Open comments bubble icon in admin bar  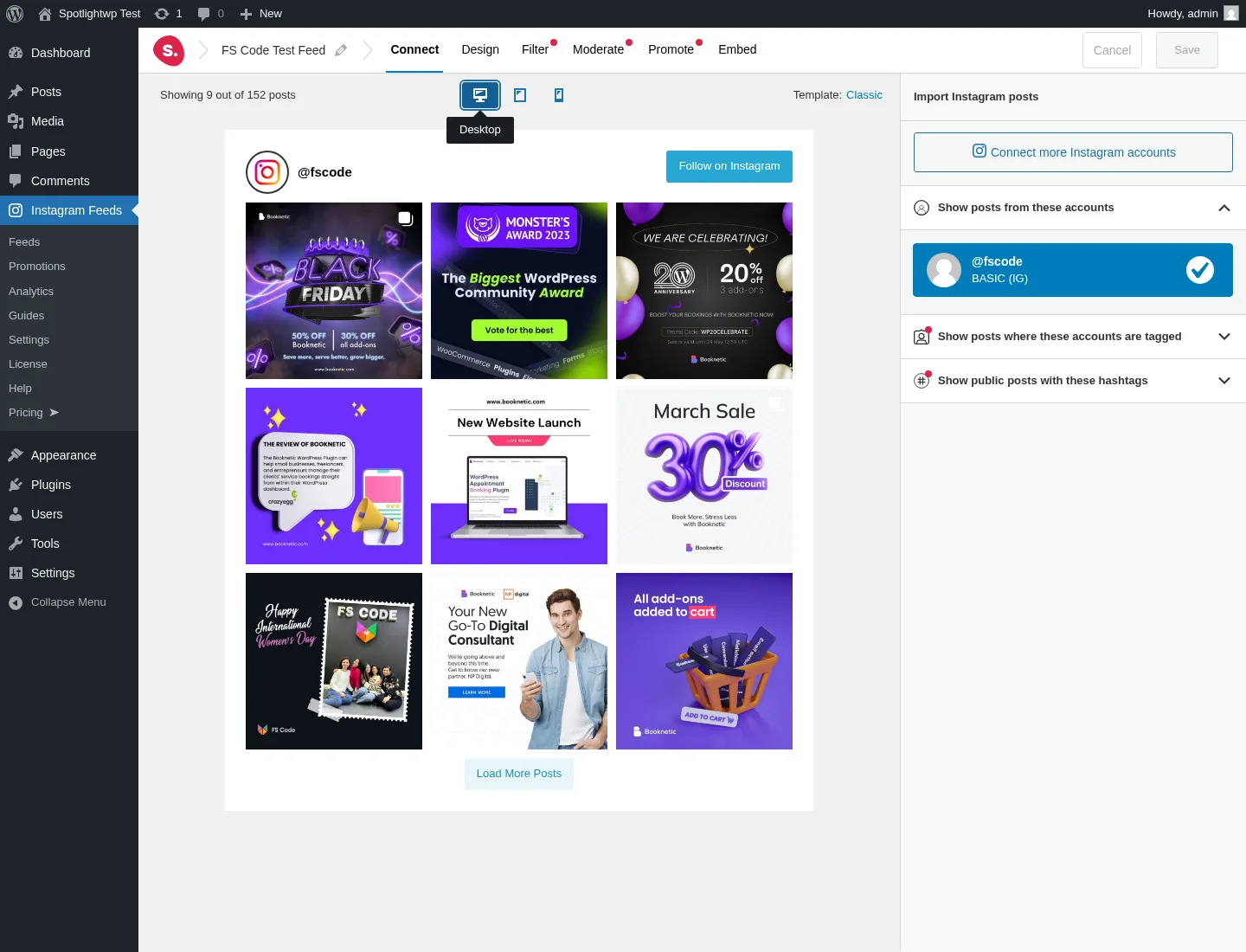pos(203,14)
